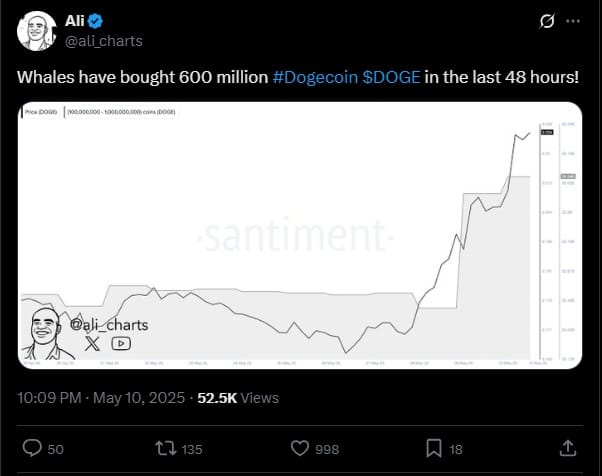Viewport: 602px width, 476px height.
Task: Click the Price (DOGE) legend label in chart
Action: [x=41, y=112]
